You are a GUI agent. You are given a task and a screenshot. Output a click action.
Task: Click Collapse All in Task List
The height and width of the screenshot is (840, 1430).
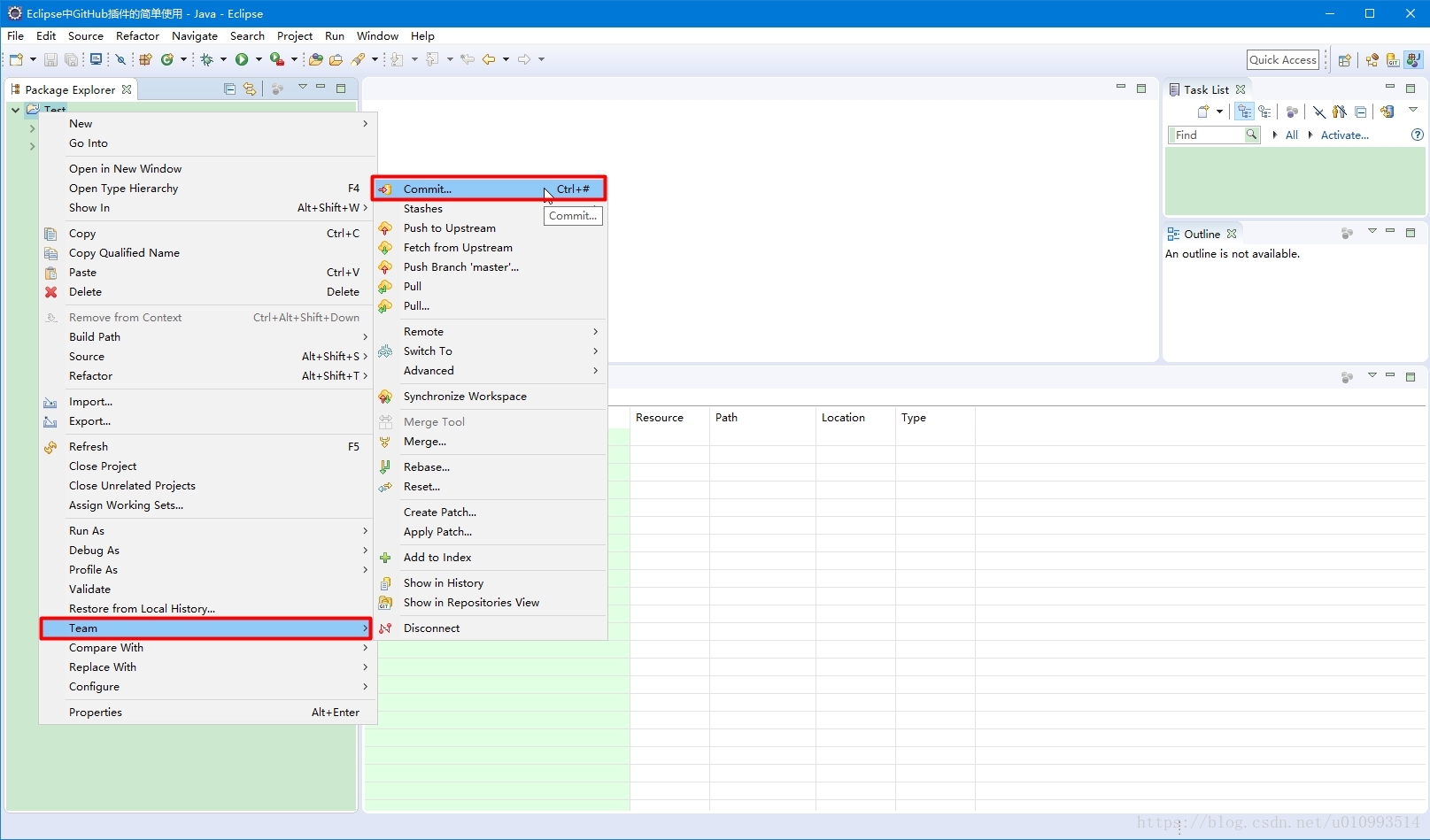[x=1361, y=112]
